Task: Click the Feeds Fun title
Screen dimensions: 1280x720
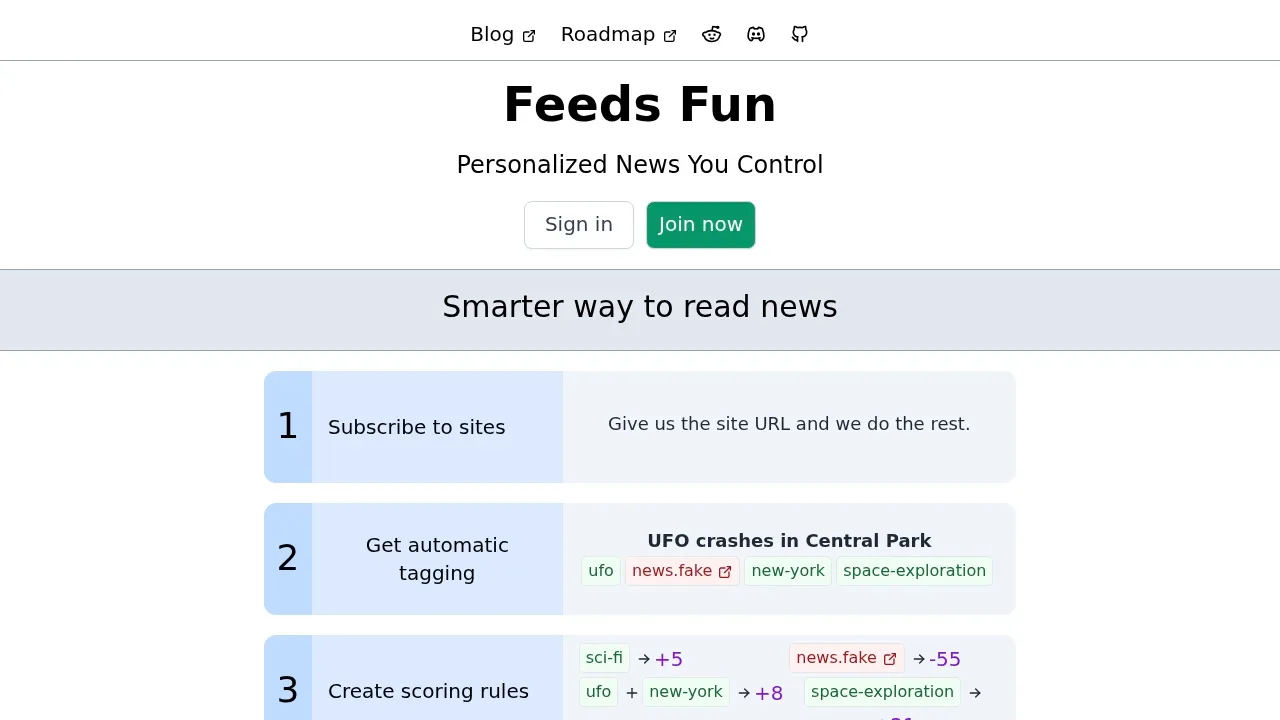Action: pos(640,105)
